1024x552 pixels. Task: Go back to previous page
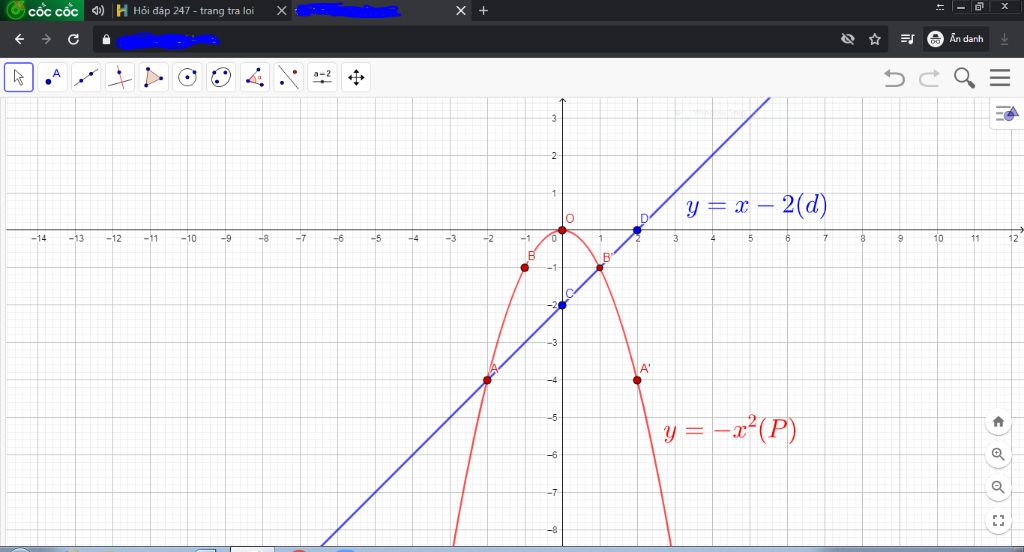pyautogui.click(x=20, y=39)
